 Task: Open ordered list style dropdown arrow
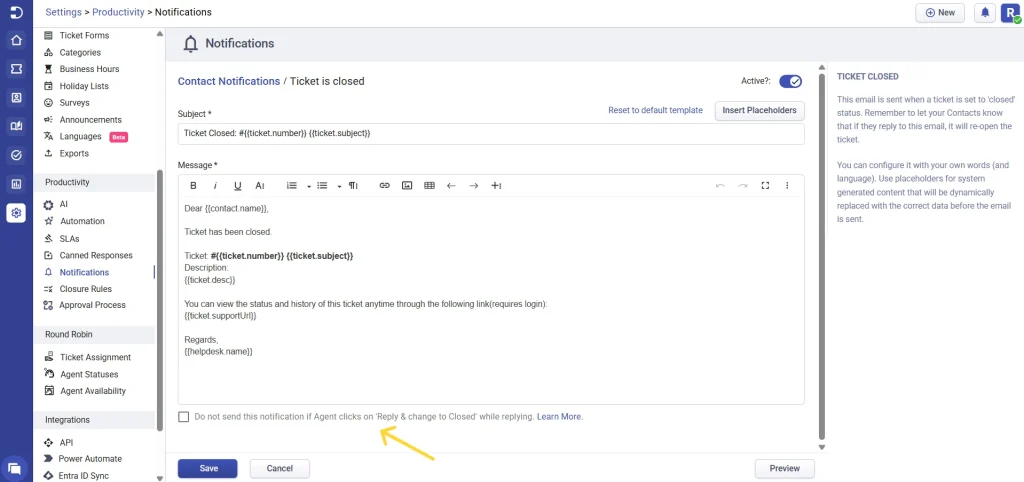pos(309,187)
